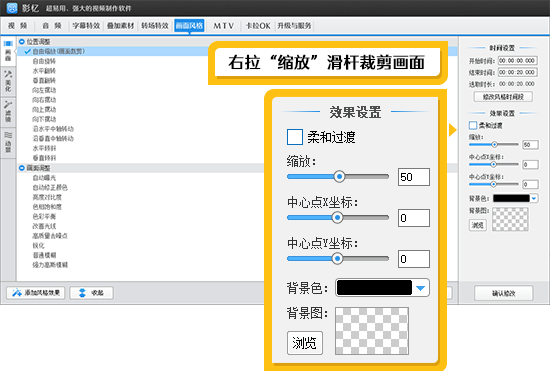Collapse the 位置调整 group
550x373 pixels.
22,42
